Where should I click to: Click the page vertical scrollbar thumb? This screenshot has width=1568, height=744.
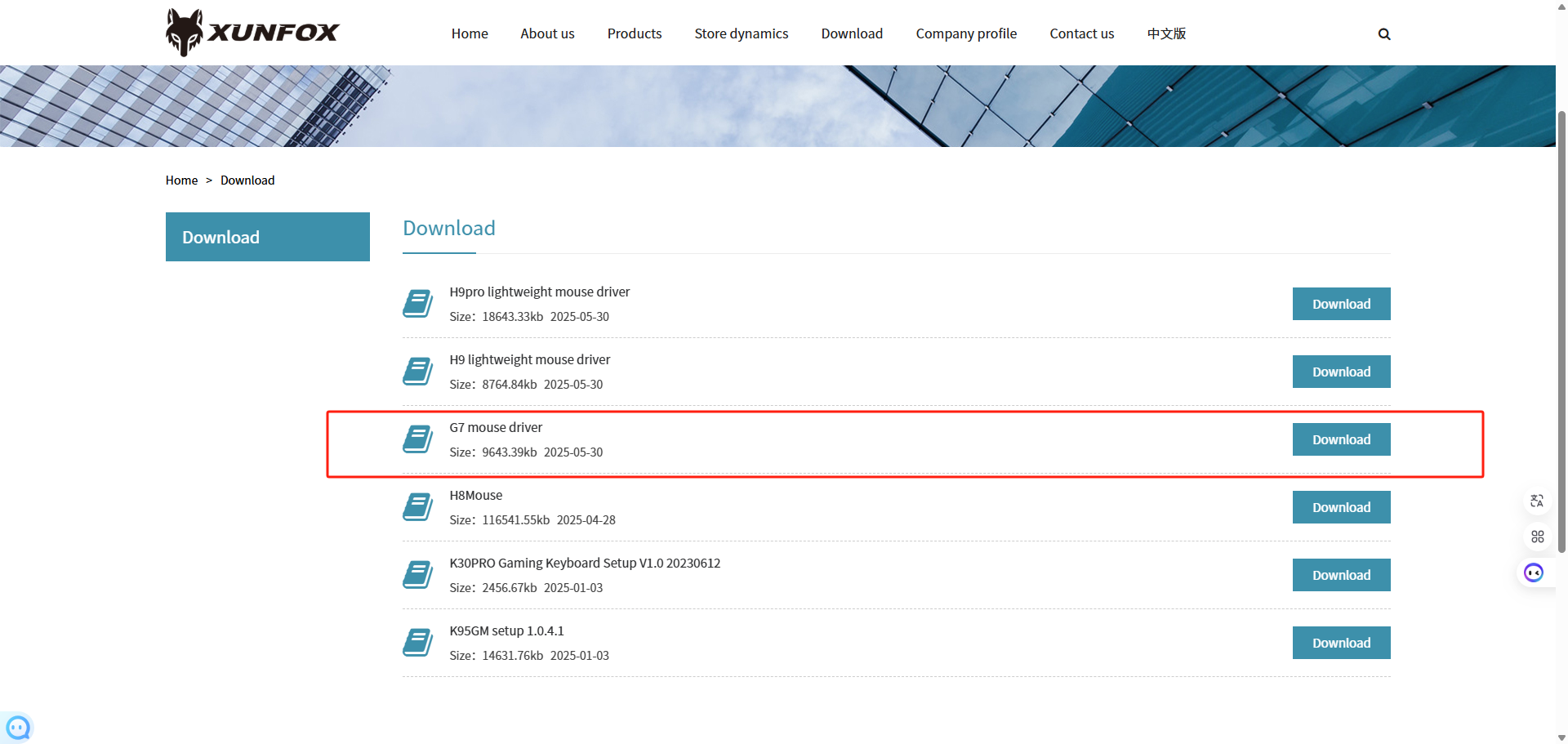1561,331
